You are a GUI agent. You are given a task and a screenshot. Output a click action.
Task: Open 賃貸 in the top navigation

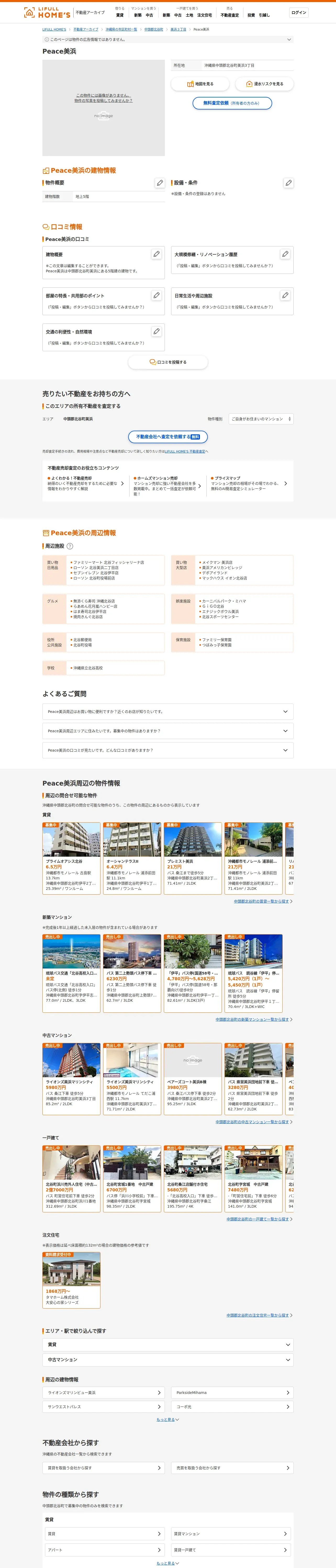[120, 15]
